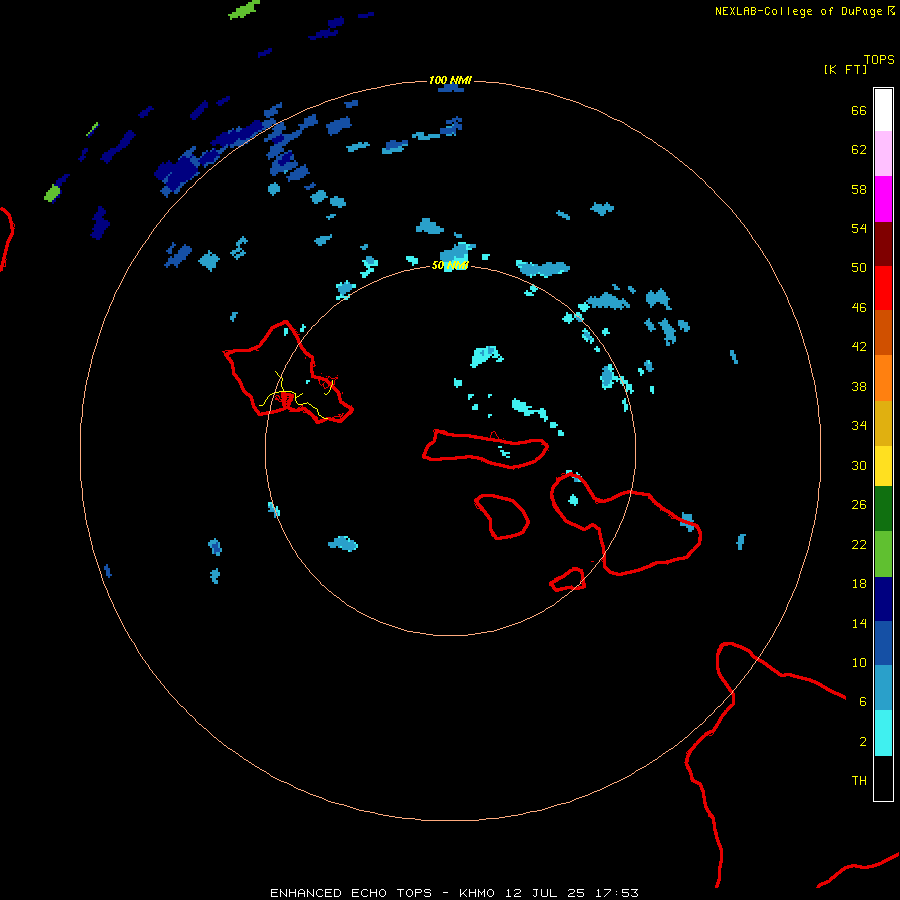Pick the bright red legend swatch
Viewport: 900px width, 900px height.
(883, 288)
